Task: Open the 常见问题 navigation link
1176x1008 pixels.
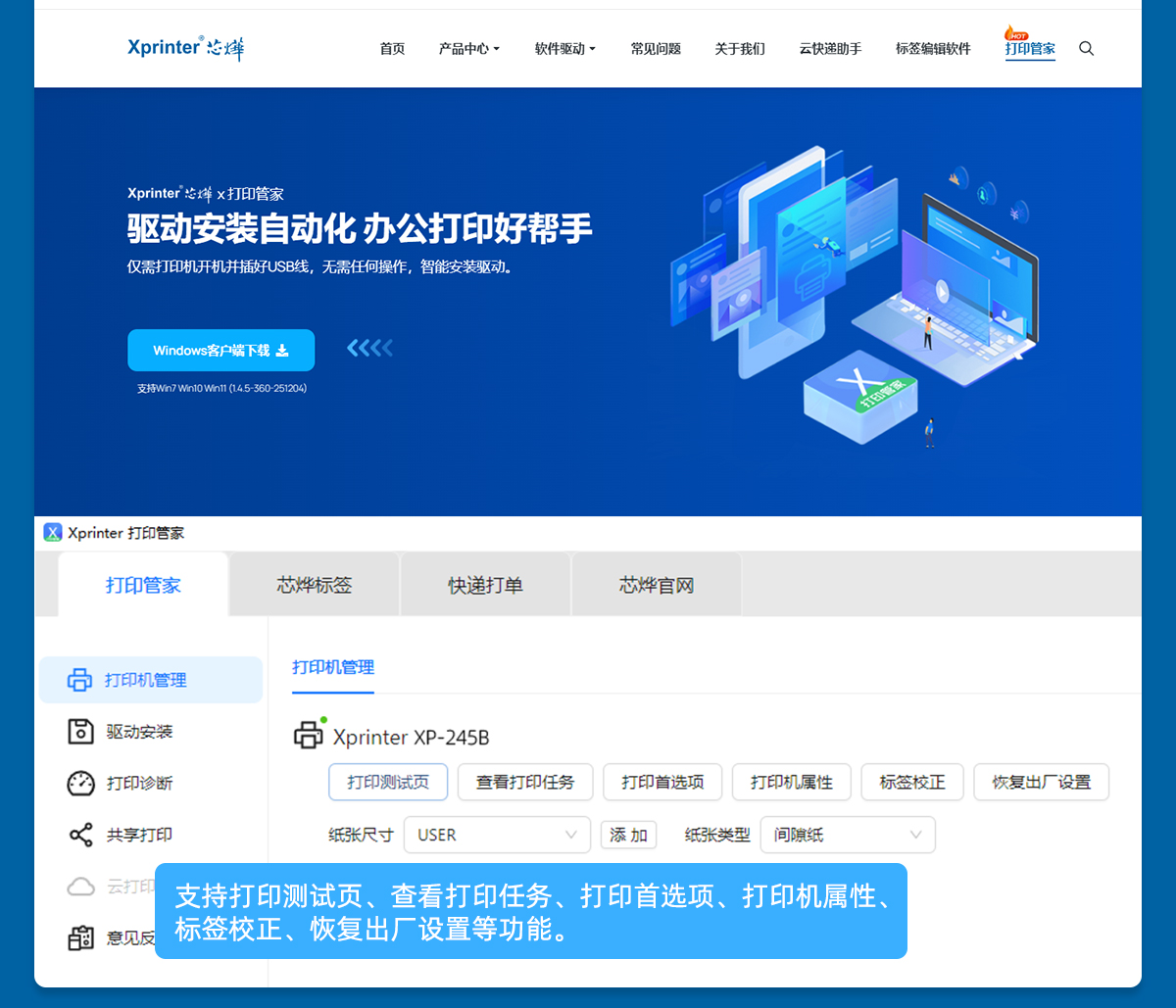Action: coord(656,49)
